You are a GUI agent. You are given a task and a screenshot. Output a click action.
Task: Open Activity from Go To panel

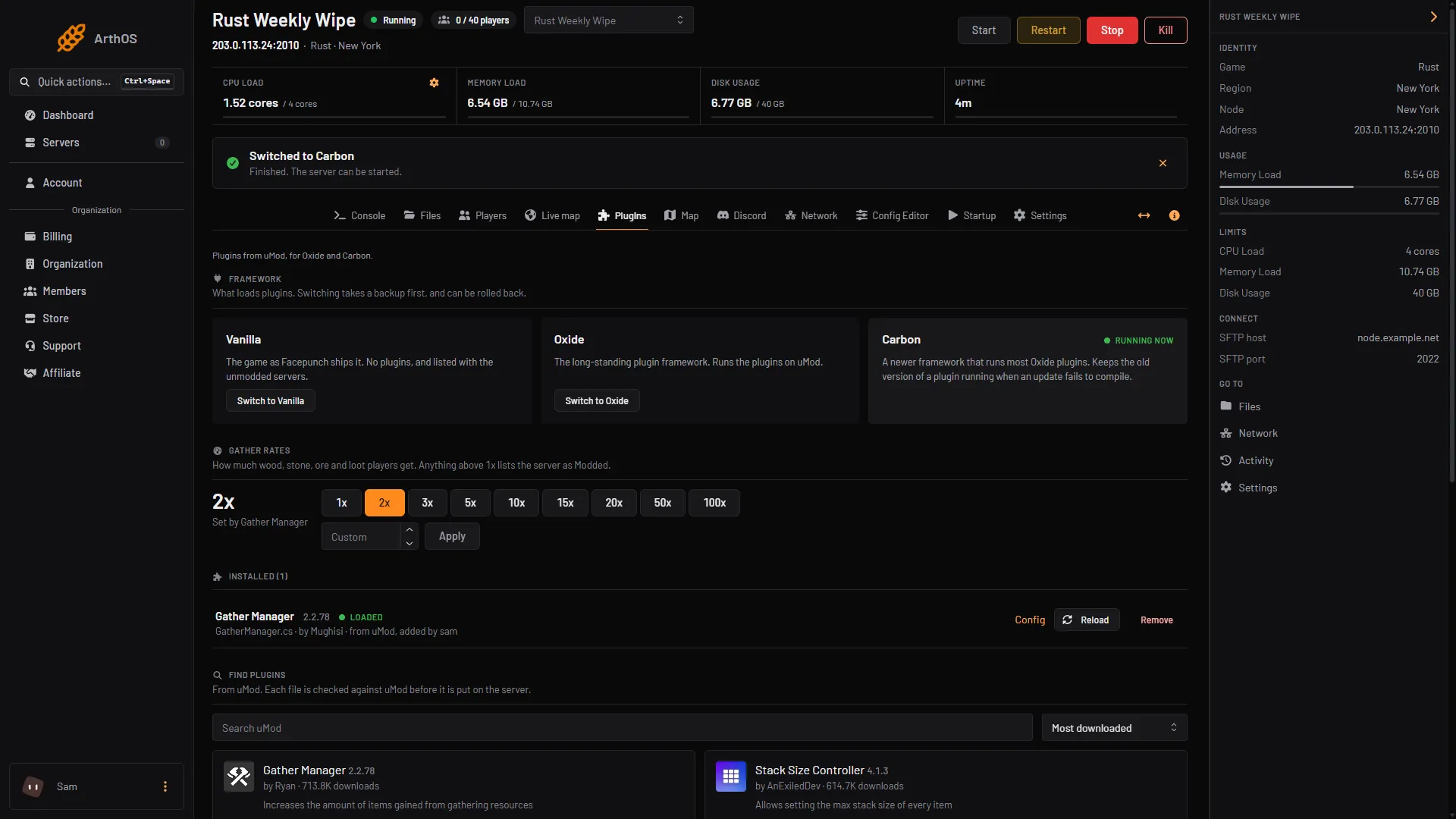[1247, 460]
